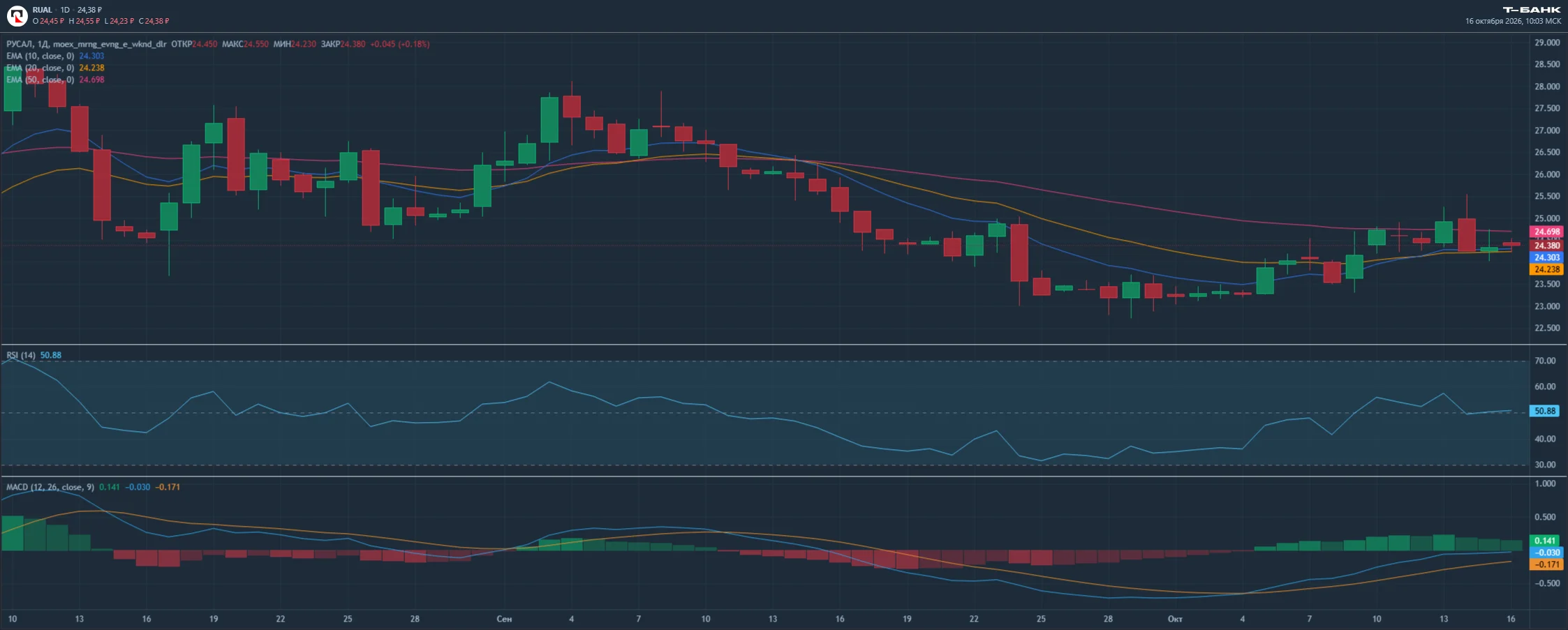Click the ОТКР 24.450 open value
This screenshot has height=630, width=1568.
tap(194, 44)
